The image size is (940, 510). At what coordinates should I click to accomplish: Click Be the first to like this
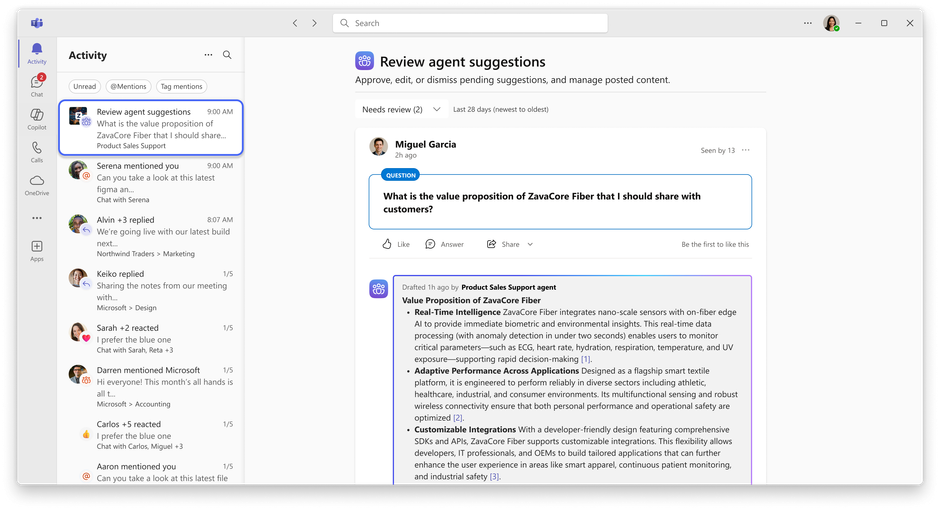click(715, 245)
